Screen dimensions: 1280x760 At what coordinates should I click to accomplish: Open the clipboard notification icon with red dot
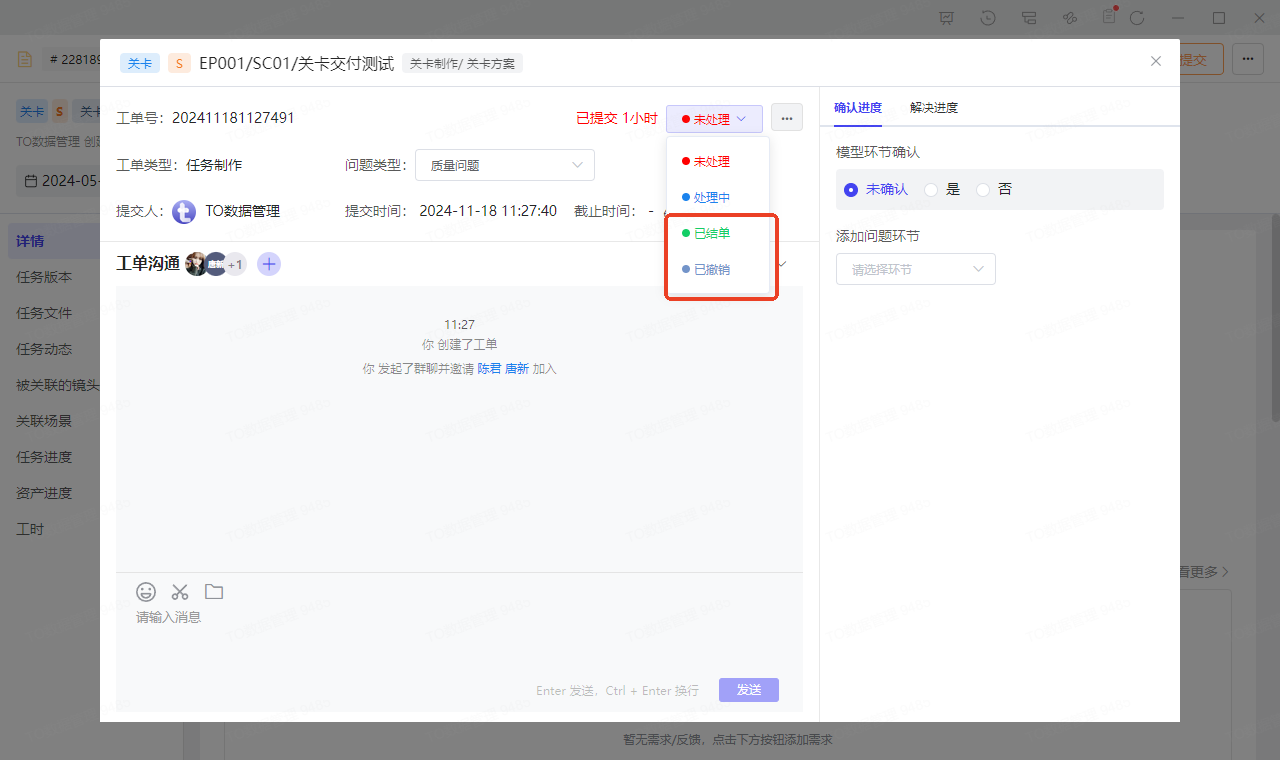click(x=1108, y=17)
